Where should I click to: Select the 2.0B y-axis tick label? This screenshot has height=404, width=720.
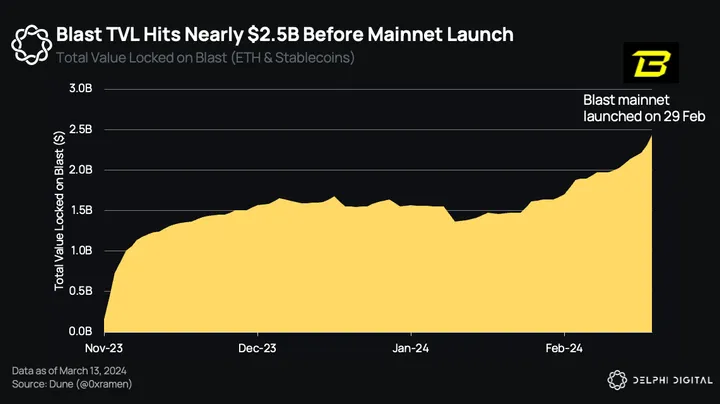[x=82, y=170]
